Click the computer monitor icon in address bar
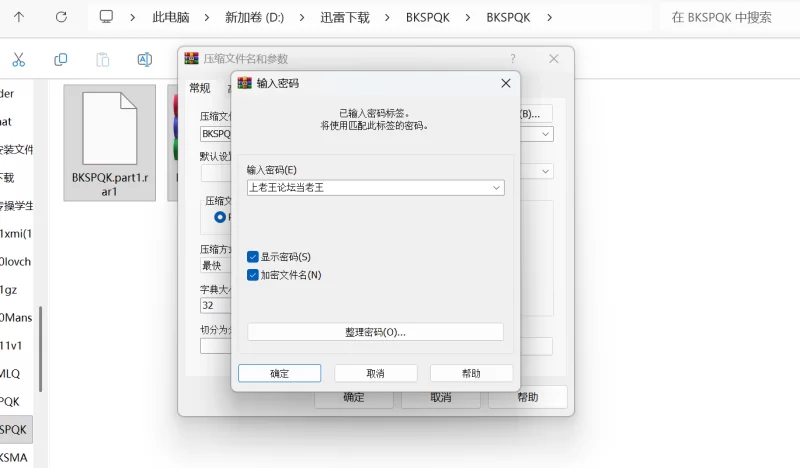Screen dimensions: 800x468 click(x=107, y=17)
